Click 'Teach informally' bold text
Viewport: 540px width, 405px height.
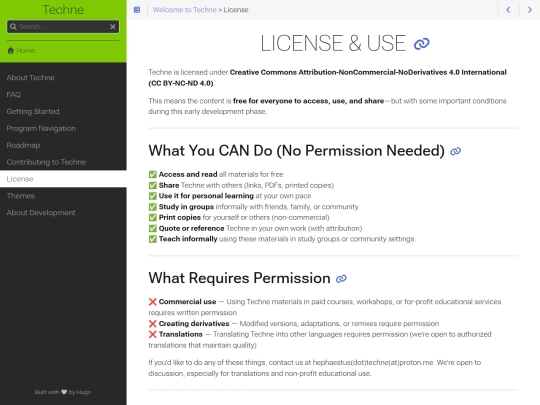tap(188, 239)
